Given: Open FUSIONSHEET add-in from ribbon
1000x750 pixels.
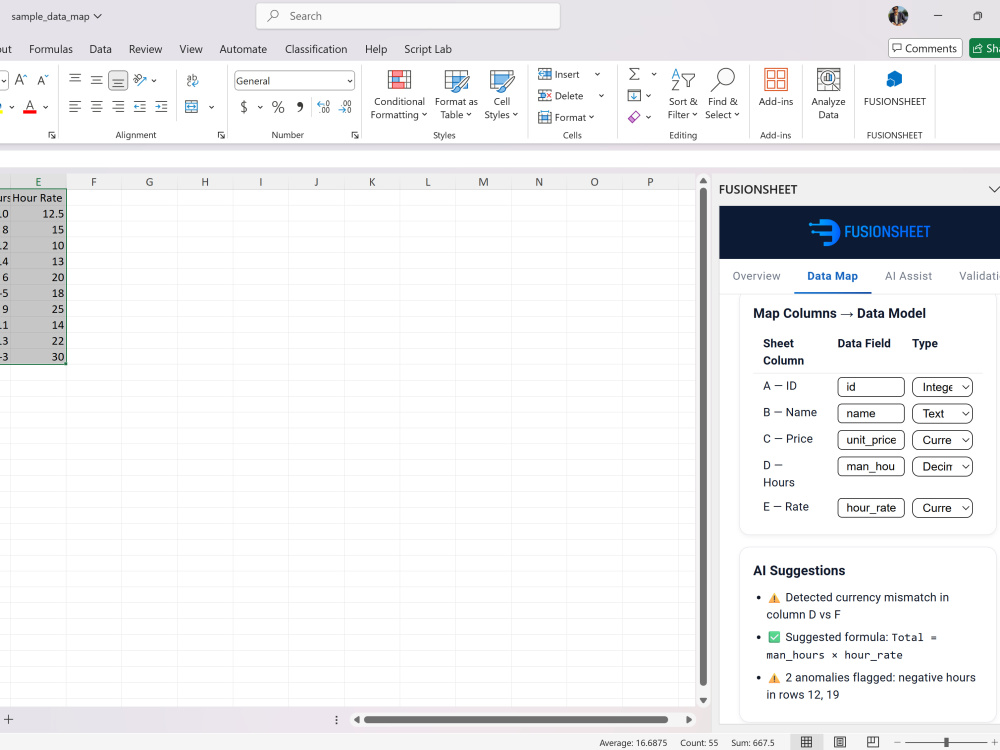Looking at the screenshot, I should (894, 87).
